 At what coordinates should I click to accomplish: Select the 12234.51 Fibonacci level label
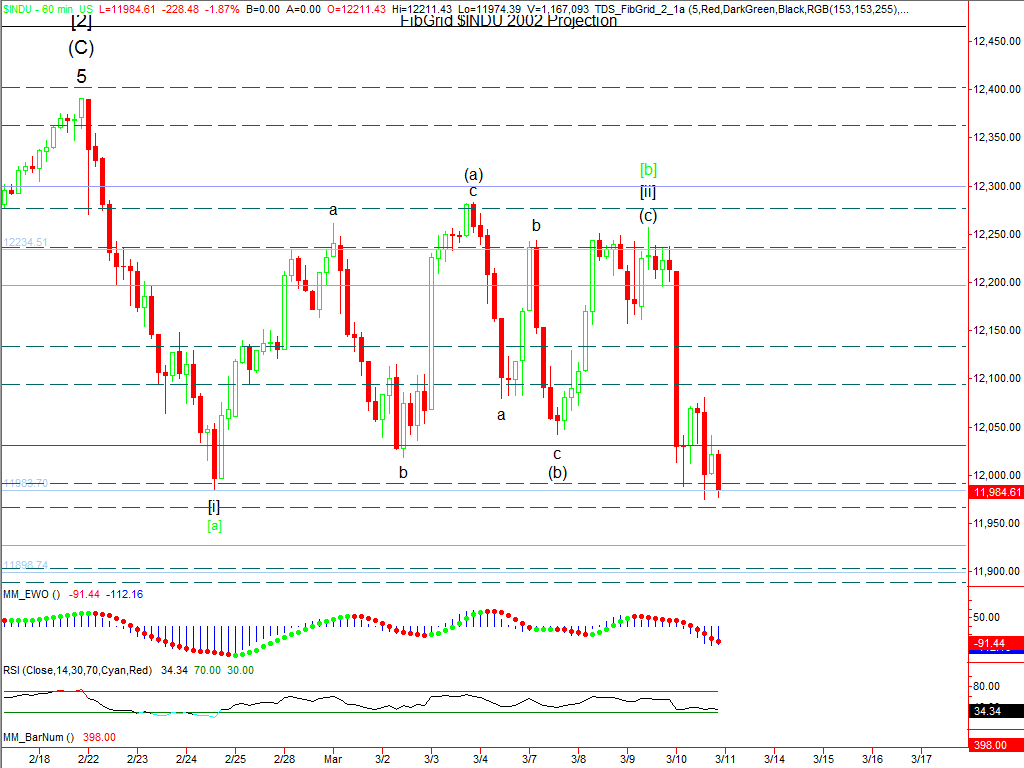(25, 242)
